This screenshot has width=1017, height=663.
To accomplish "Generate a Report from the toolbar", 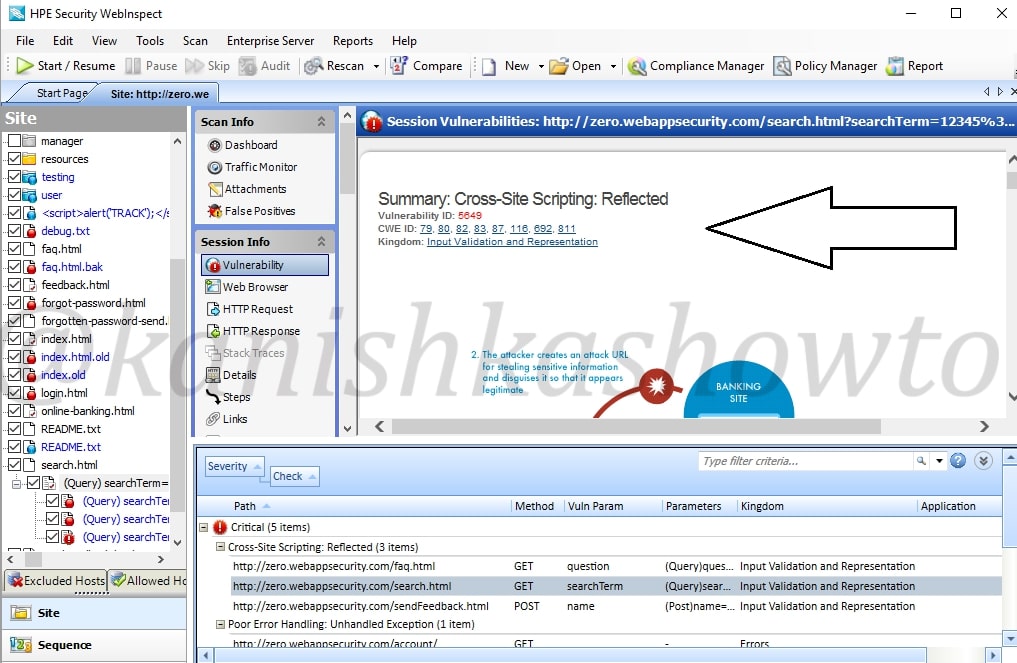I will point(915,66).
